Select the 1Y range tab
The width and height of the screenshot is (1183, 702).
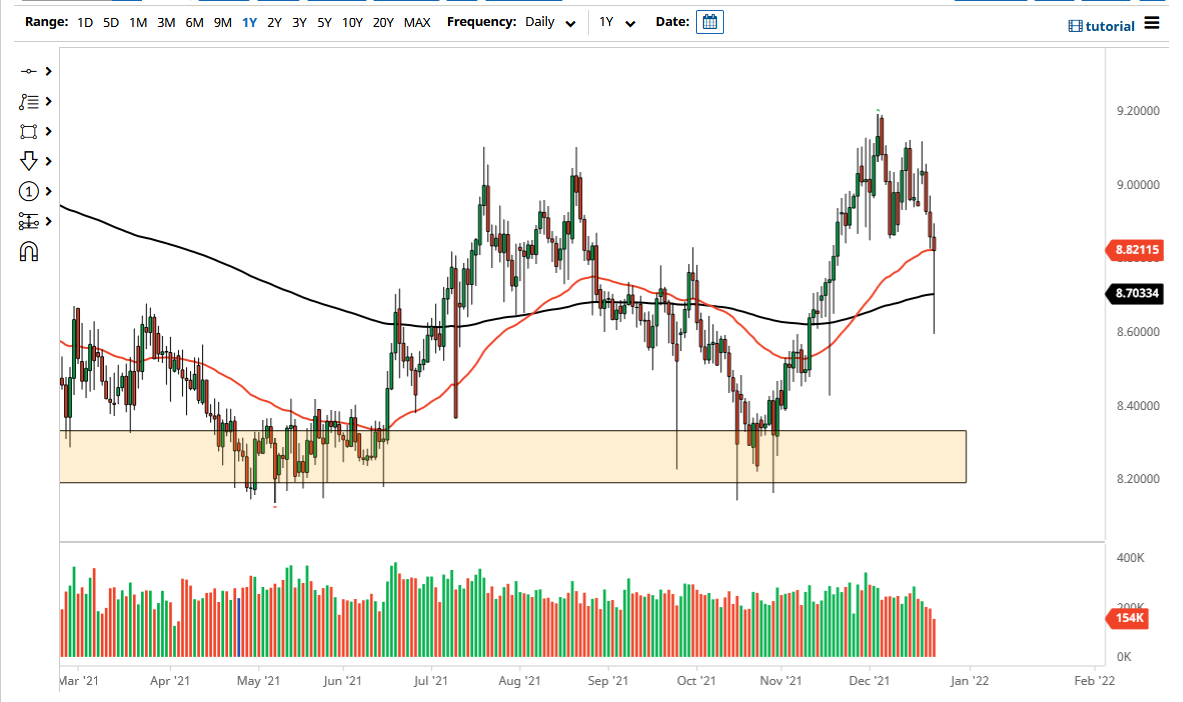click(x=248, y=21)
